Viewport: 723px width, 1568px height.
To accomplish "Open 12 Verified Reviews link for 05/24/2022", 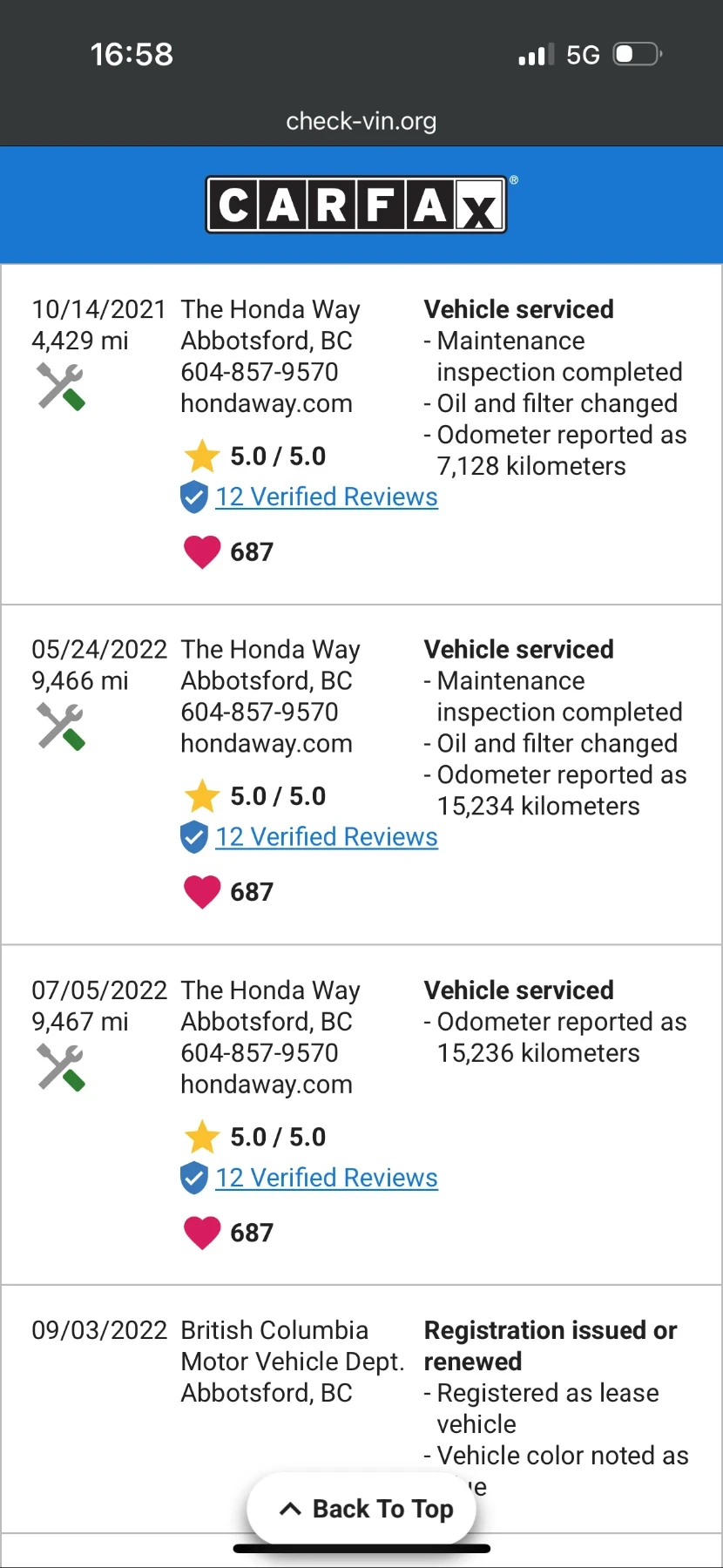I will (x=327, y=837).
